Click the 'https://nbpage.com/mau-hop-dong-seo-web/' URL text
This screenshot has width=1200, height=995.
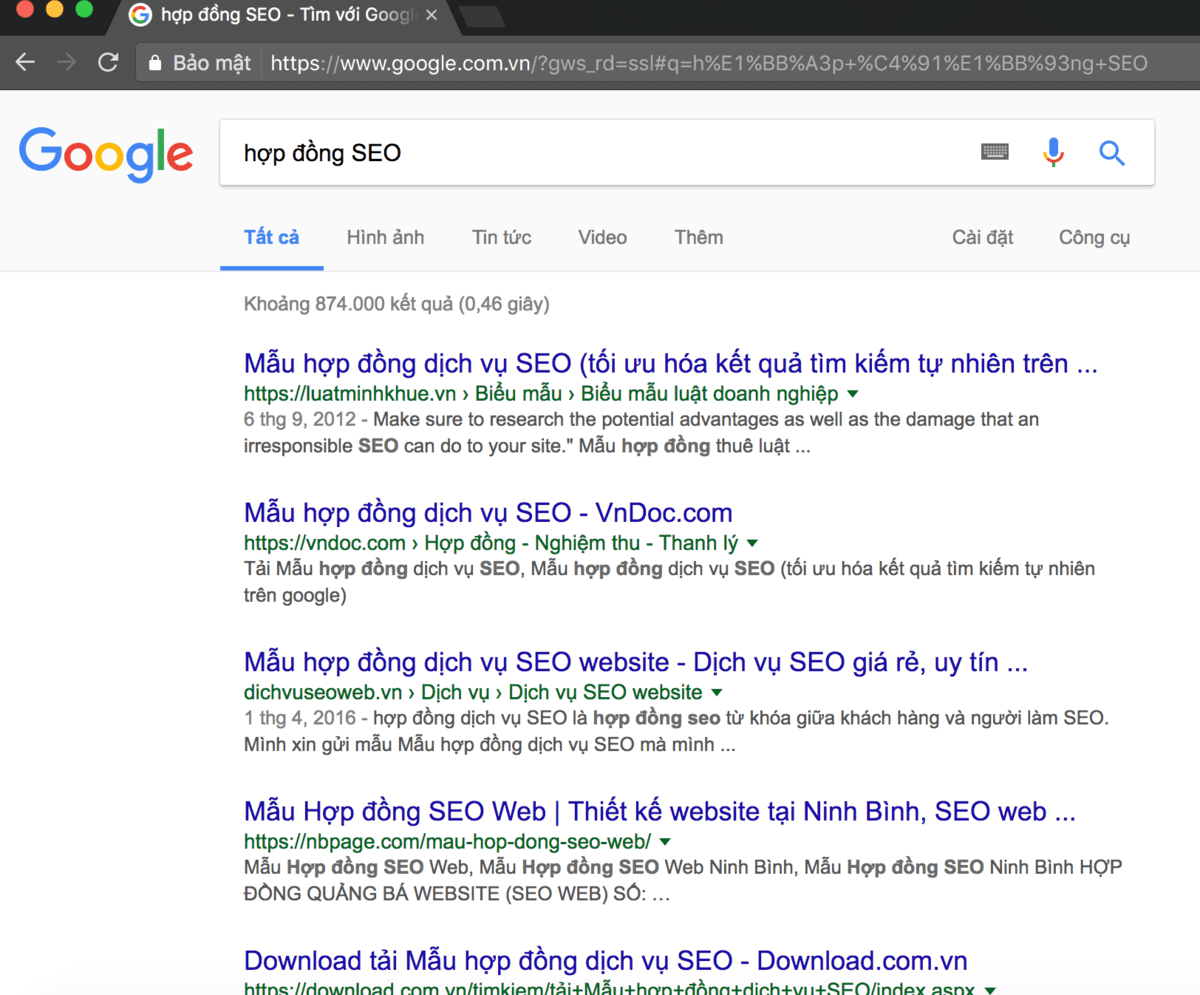(x=447, y=841)
